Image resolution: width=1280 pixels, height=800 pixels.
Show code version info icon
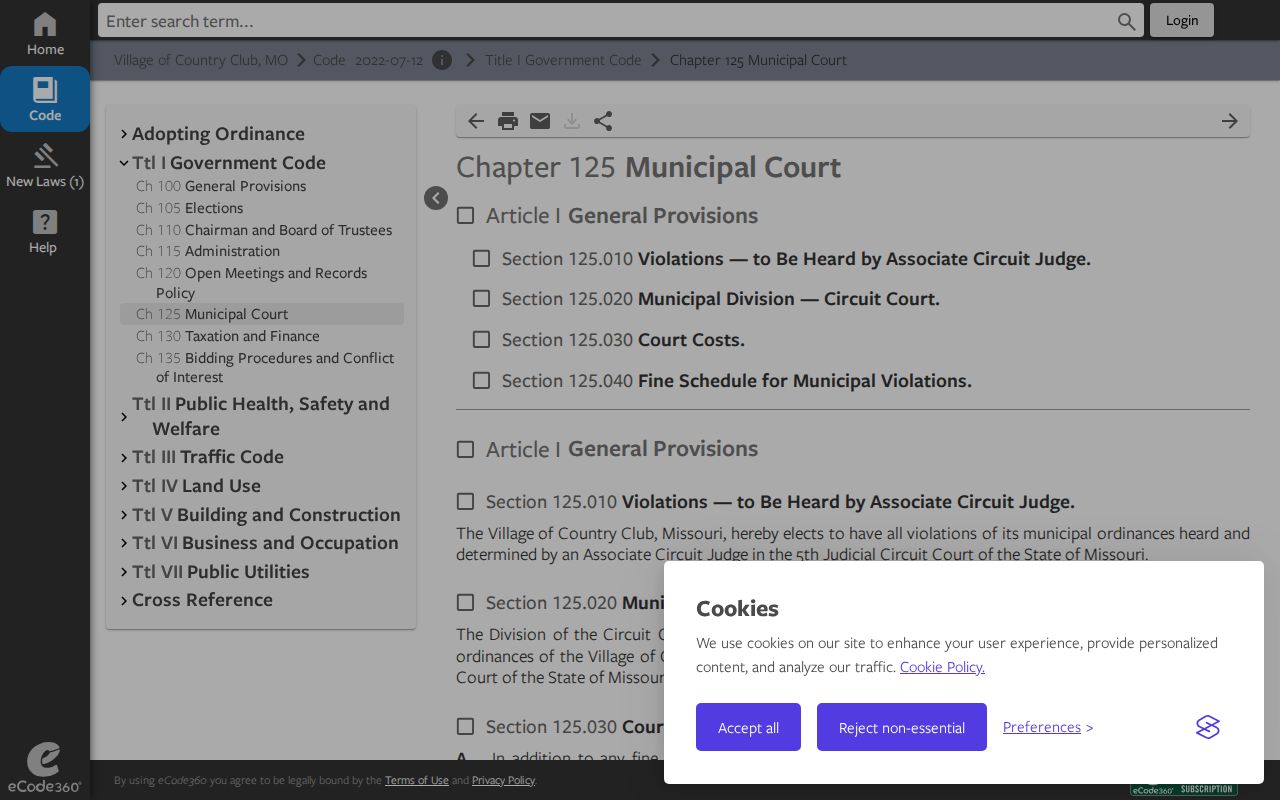click(x=442, y=60)
